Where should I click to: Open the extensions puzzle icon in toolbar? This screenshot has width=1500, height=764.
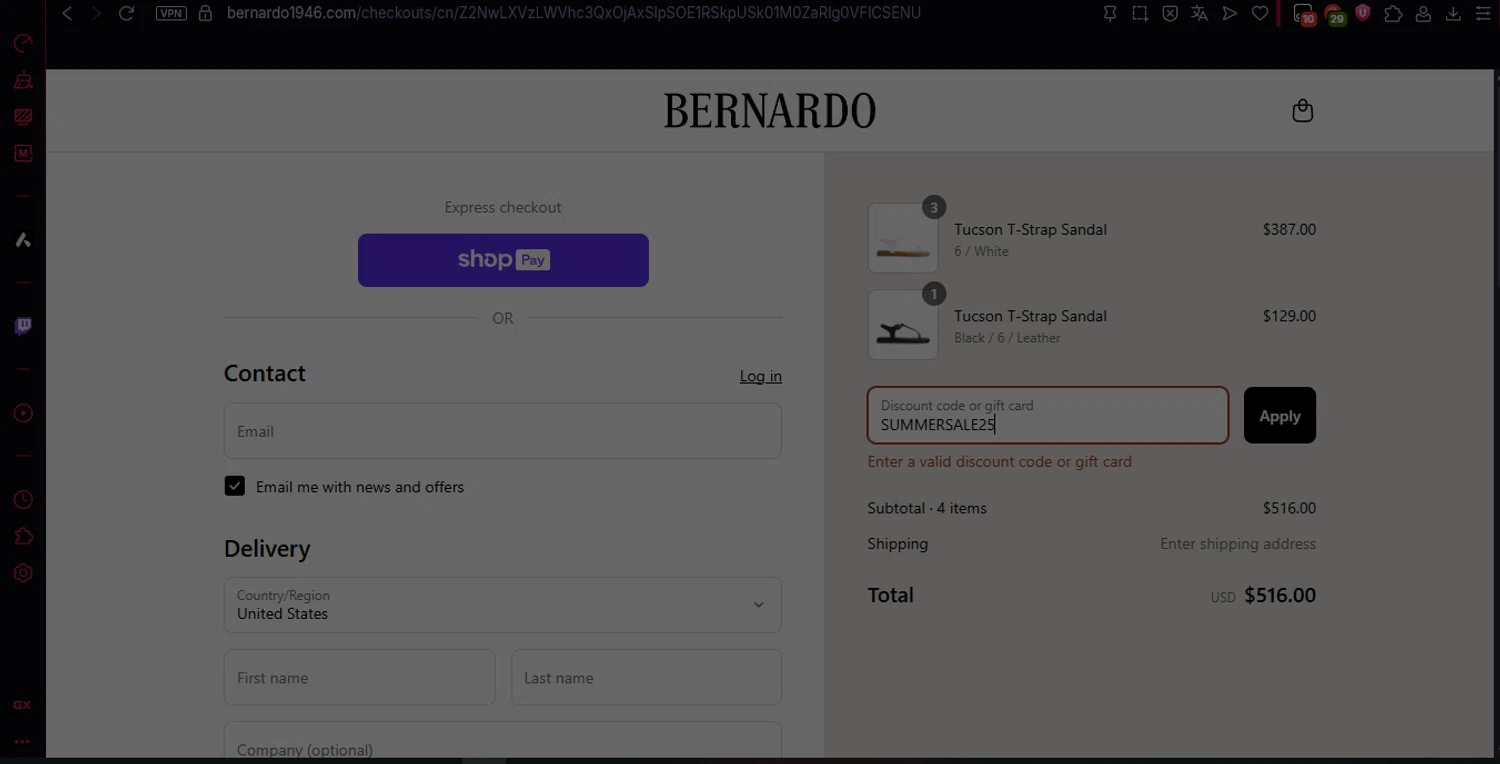coord(1393,13)
